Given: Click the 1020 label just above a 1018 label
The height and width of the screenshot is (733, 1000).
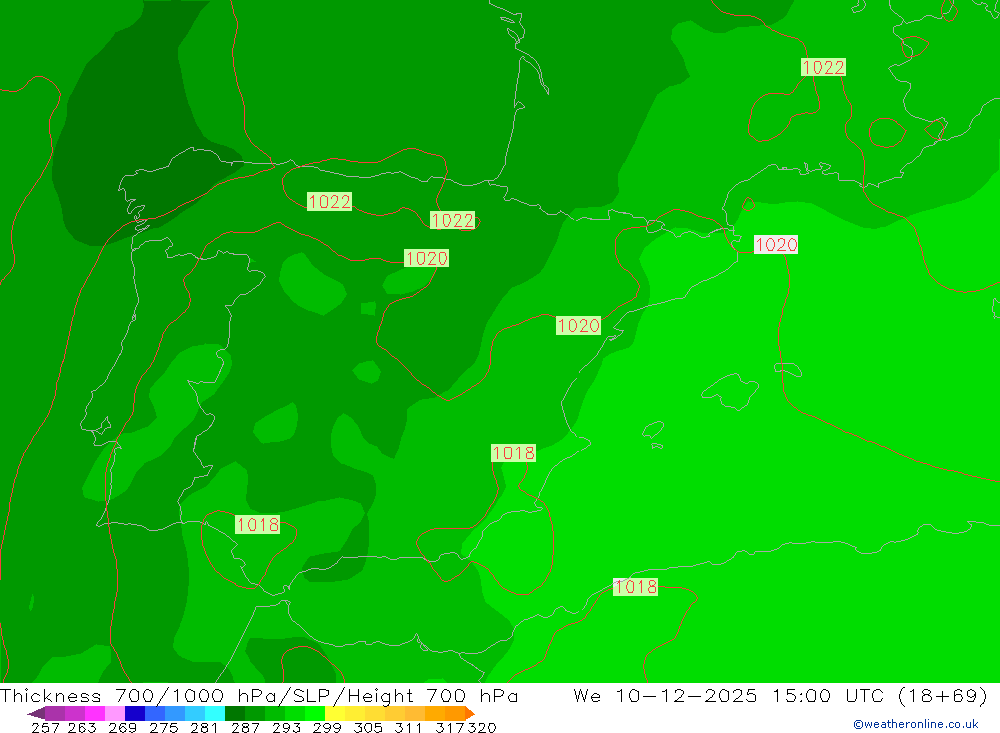Looking at the screenshot, I should [x=578, y=325].
